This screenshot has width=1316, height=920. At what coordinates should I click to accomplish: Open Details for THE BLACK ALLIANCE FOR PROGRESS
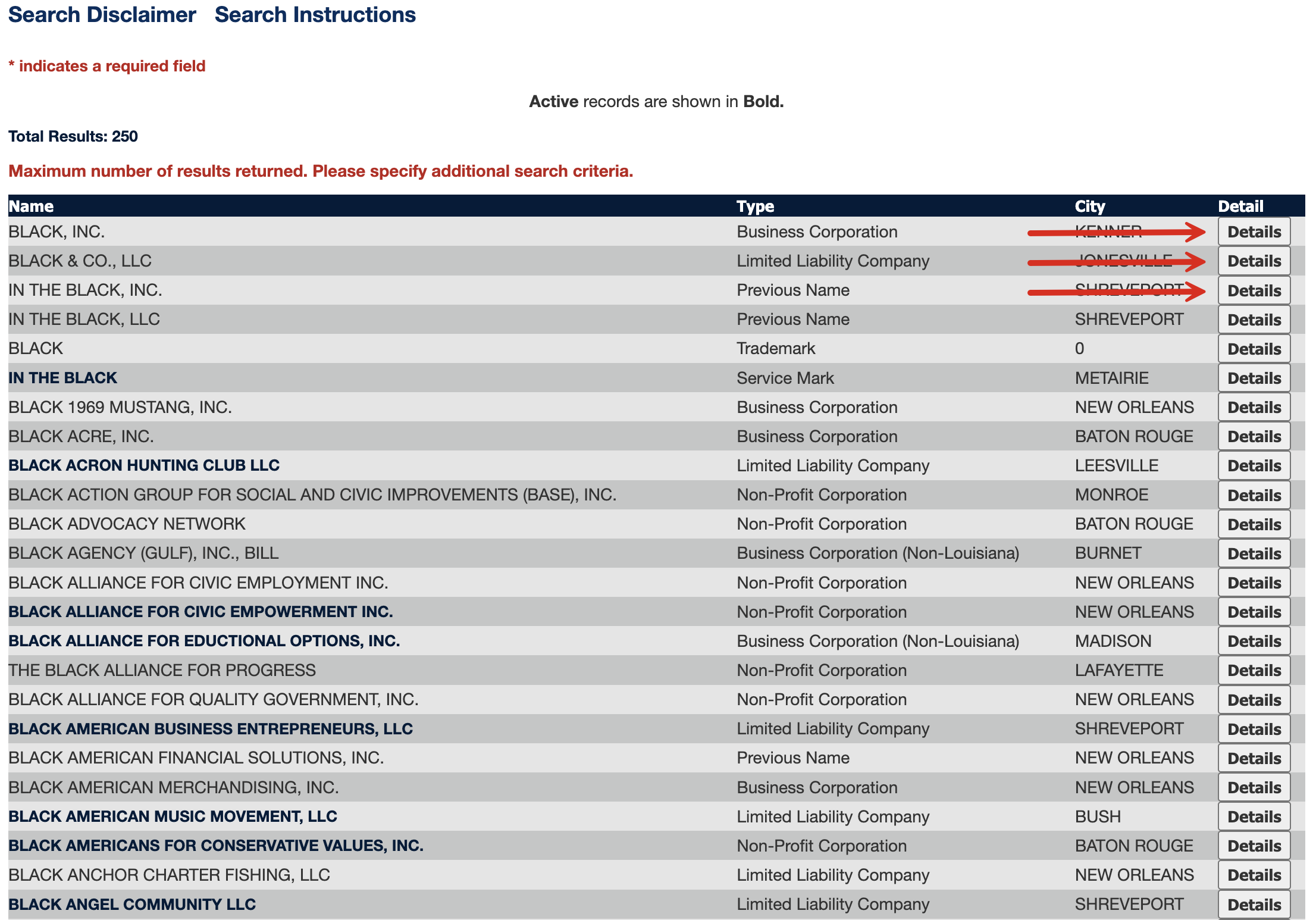[x=1254, y=670]
